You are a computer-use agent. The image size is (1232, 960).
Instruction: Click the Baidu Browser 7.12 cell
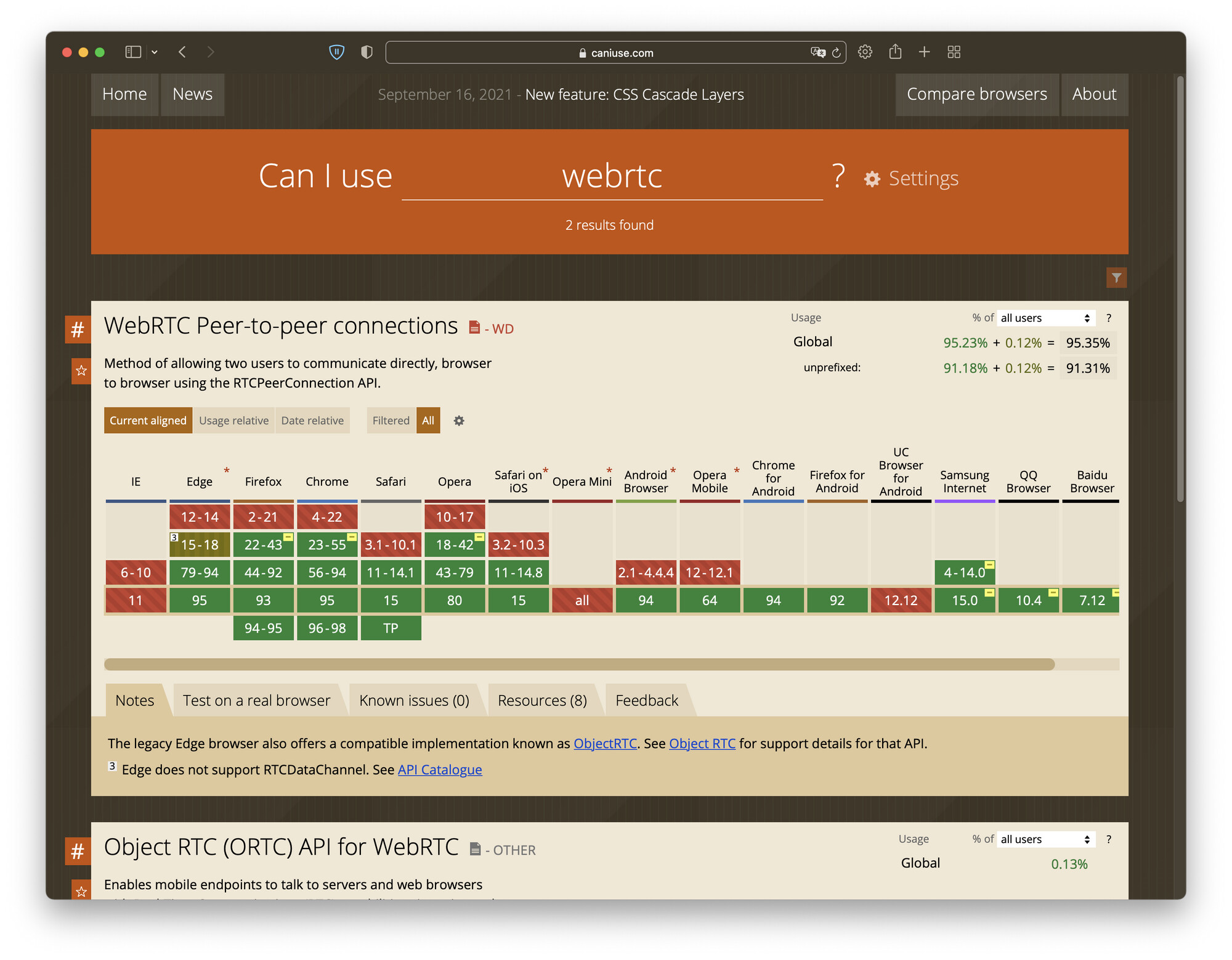click(1092, 600)
